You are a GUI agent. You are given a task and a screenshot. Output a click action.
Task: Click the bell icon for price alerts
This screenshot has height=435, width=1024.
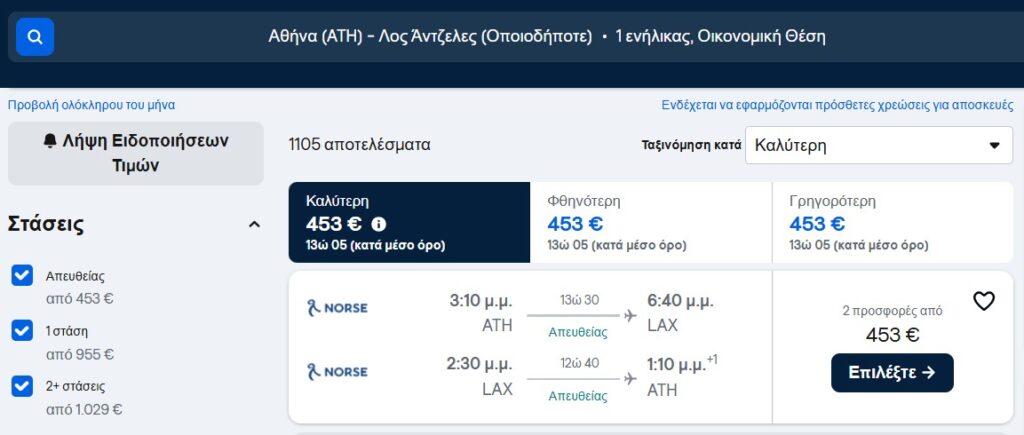(x=50, y=141)
